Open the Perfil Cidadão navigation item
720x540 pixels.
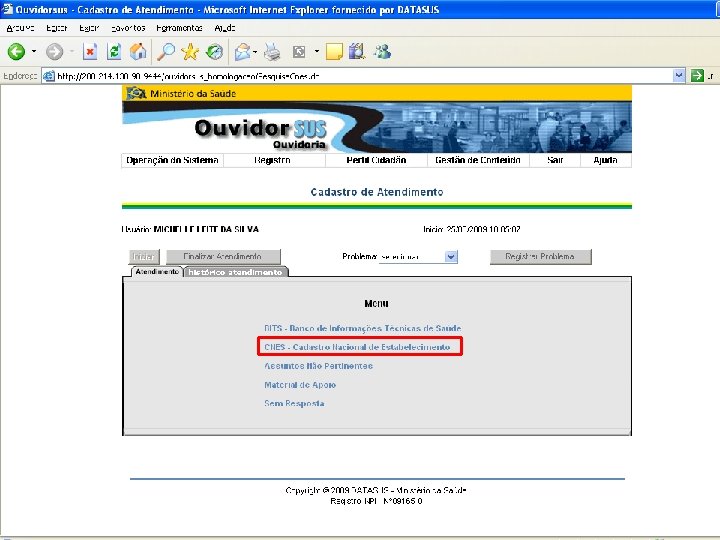pyautogui.click(x=376, y=160)
